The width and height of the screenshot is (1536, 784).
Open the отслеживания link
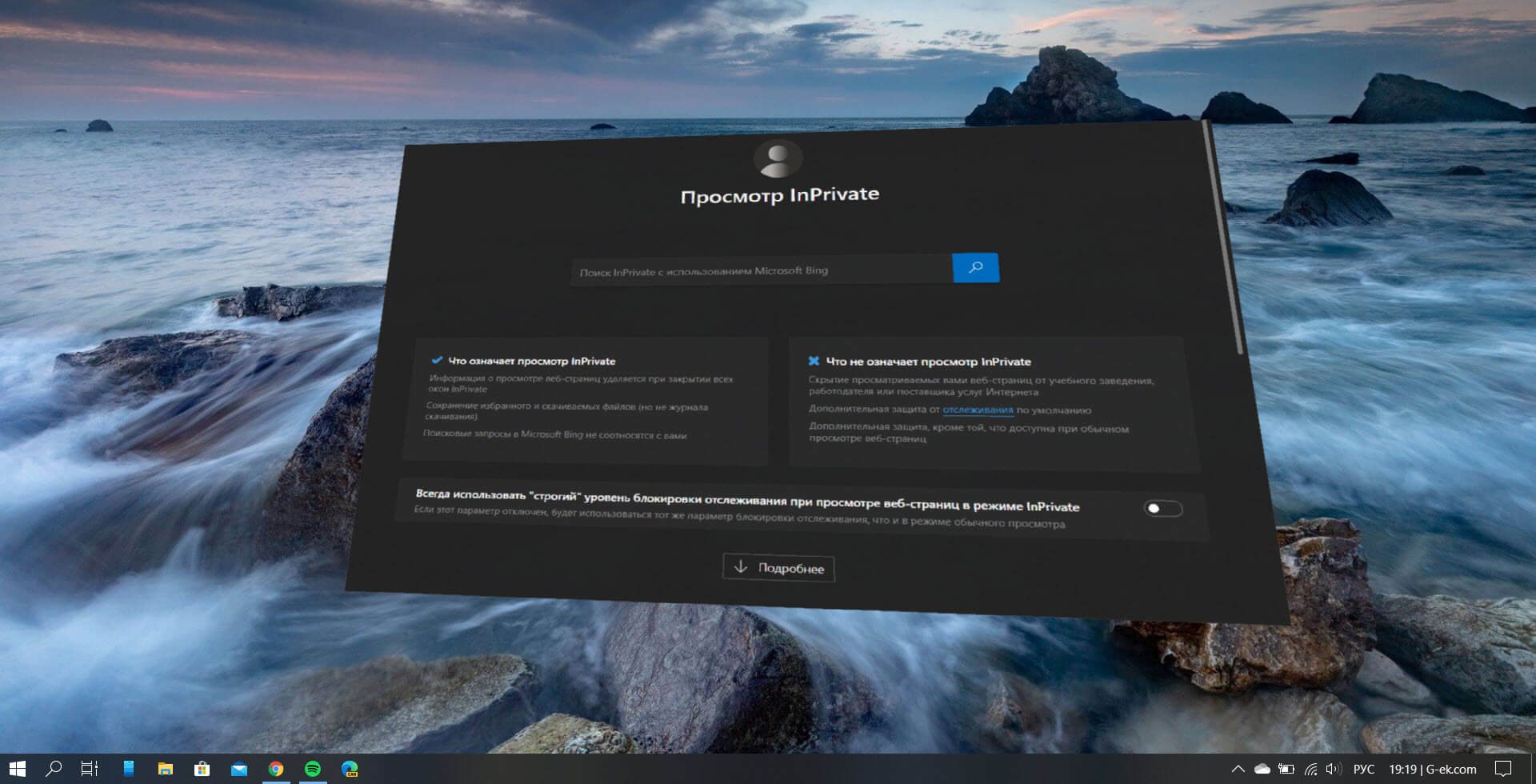[x=978, y=410]
